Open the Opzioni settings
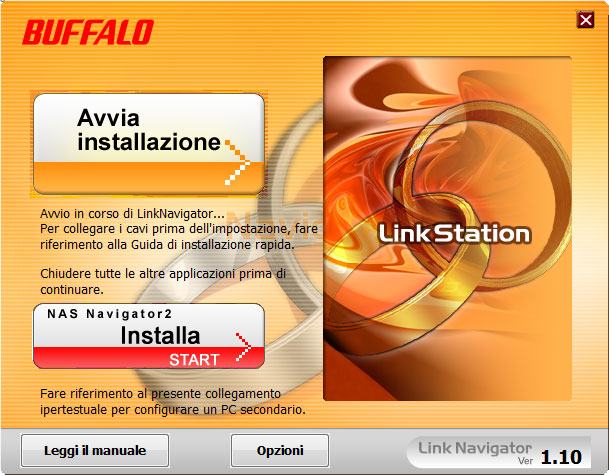The image size is (609, 475). coord(280,451)
